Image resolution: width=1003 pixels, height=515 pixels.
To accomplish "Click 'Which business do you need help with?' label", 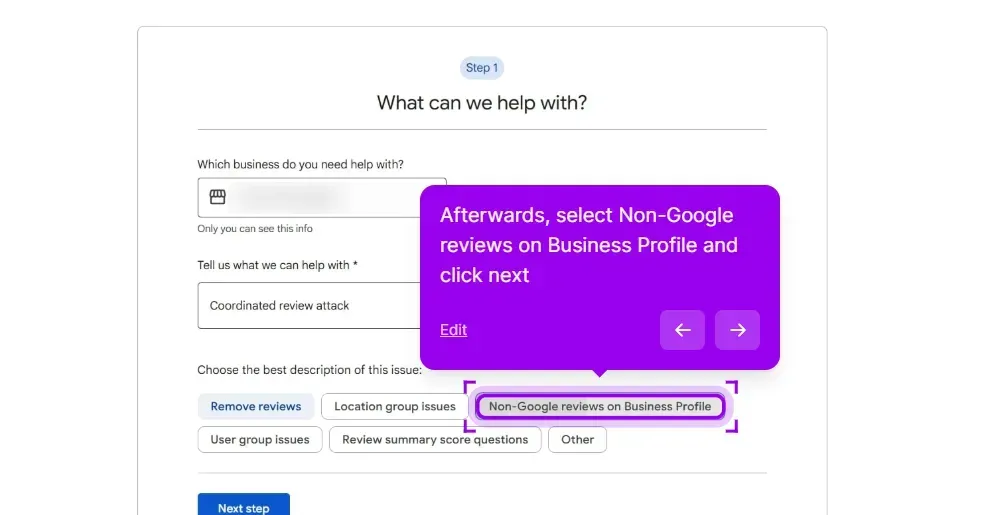I will 301,164.
